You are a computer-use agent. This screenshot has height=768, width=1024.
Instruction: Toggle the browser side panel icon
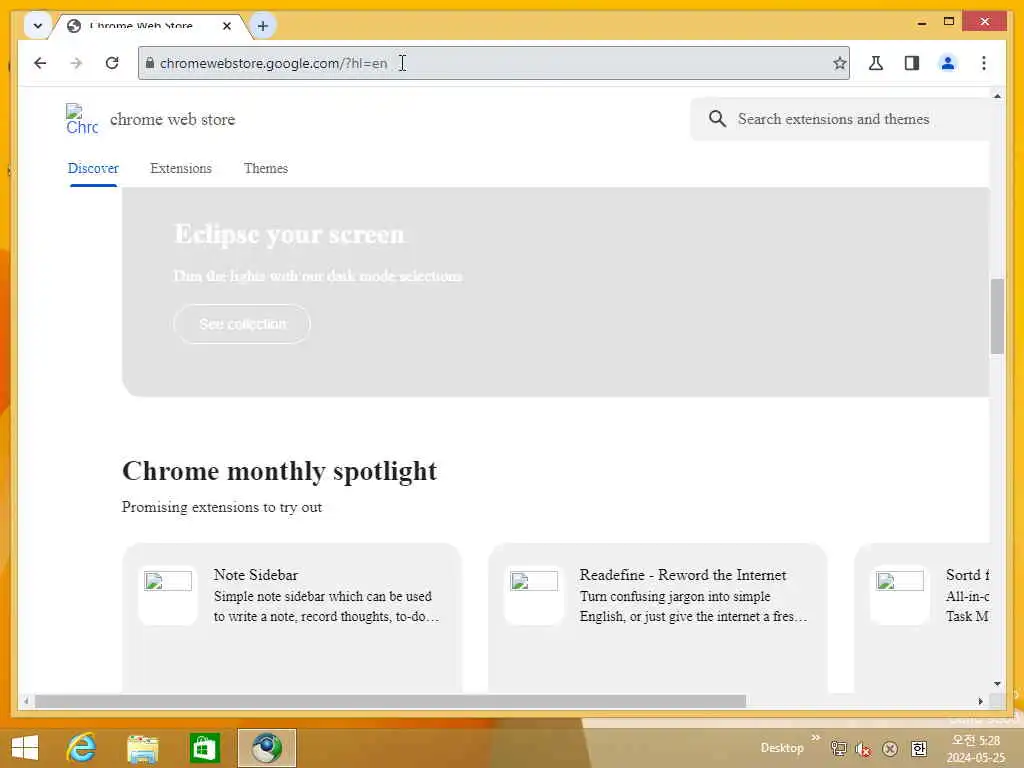pos(912,63)
